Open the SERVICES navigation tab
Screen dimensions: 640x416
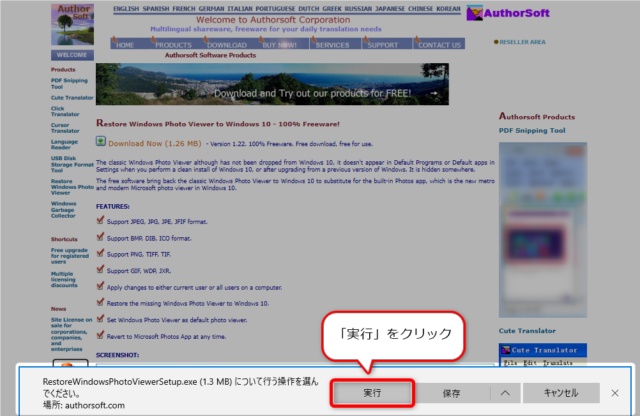click(332, 44)
